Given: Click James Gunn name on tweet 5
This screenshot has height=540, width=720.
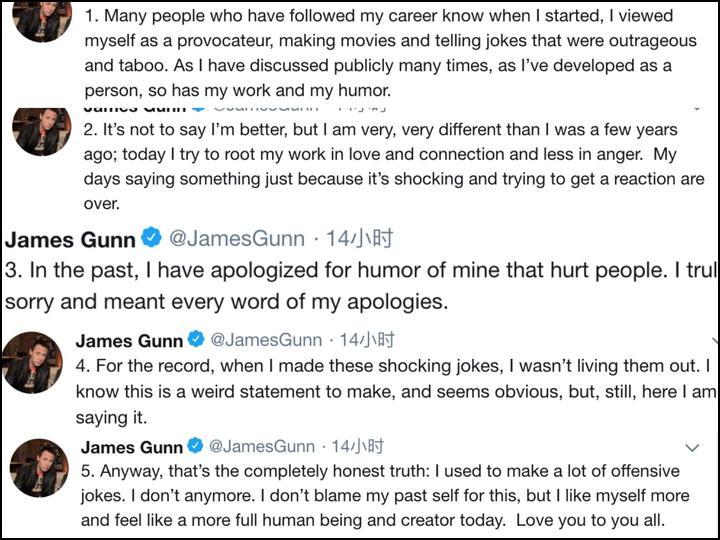Looking at the screenshot, I should [131, 446].
